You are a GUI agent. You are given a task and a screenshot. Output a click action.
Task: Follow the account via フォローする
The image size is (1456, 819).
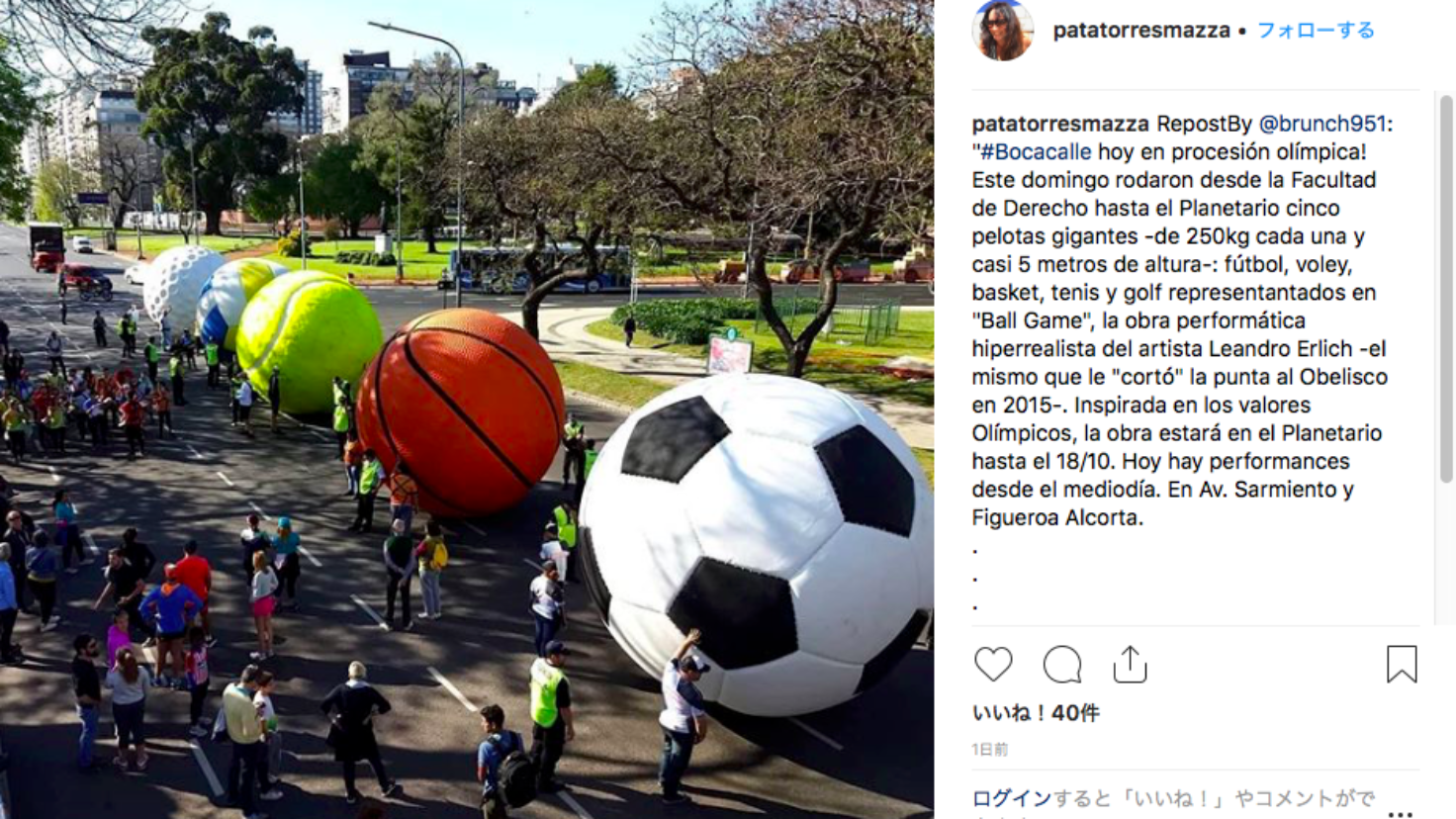[x=1316, y=31]
